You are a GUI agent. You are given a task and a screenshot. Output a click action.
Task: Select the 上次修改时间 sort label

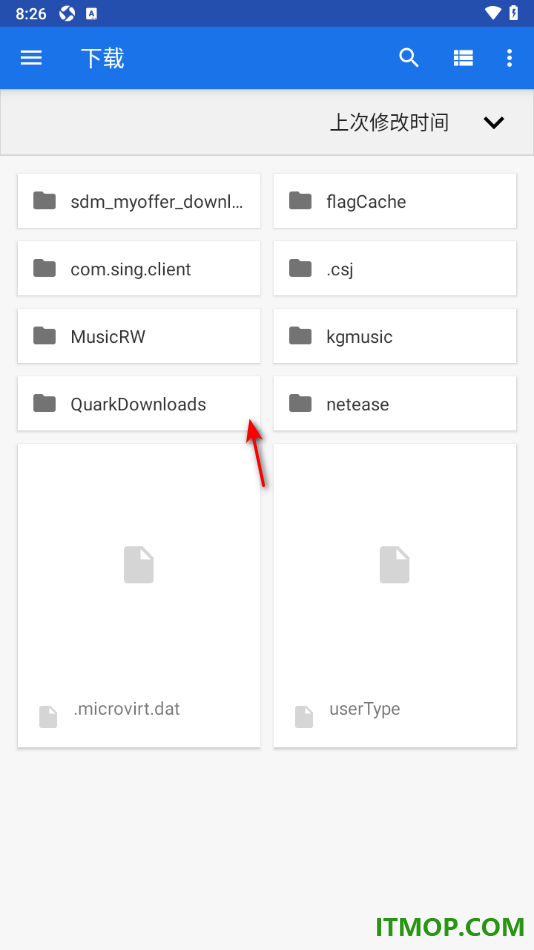click(x=389, y=122)
